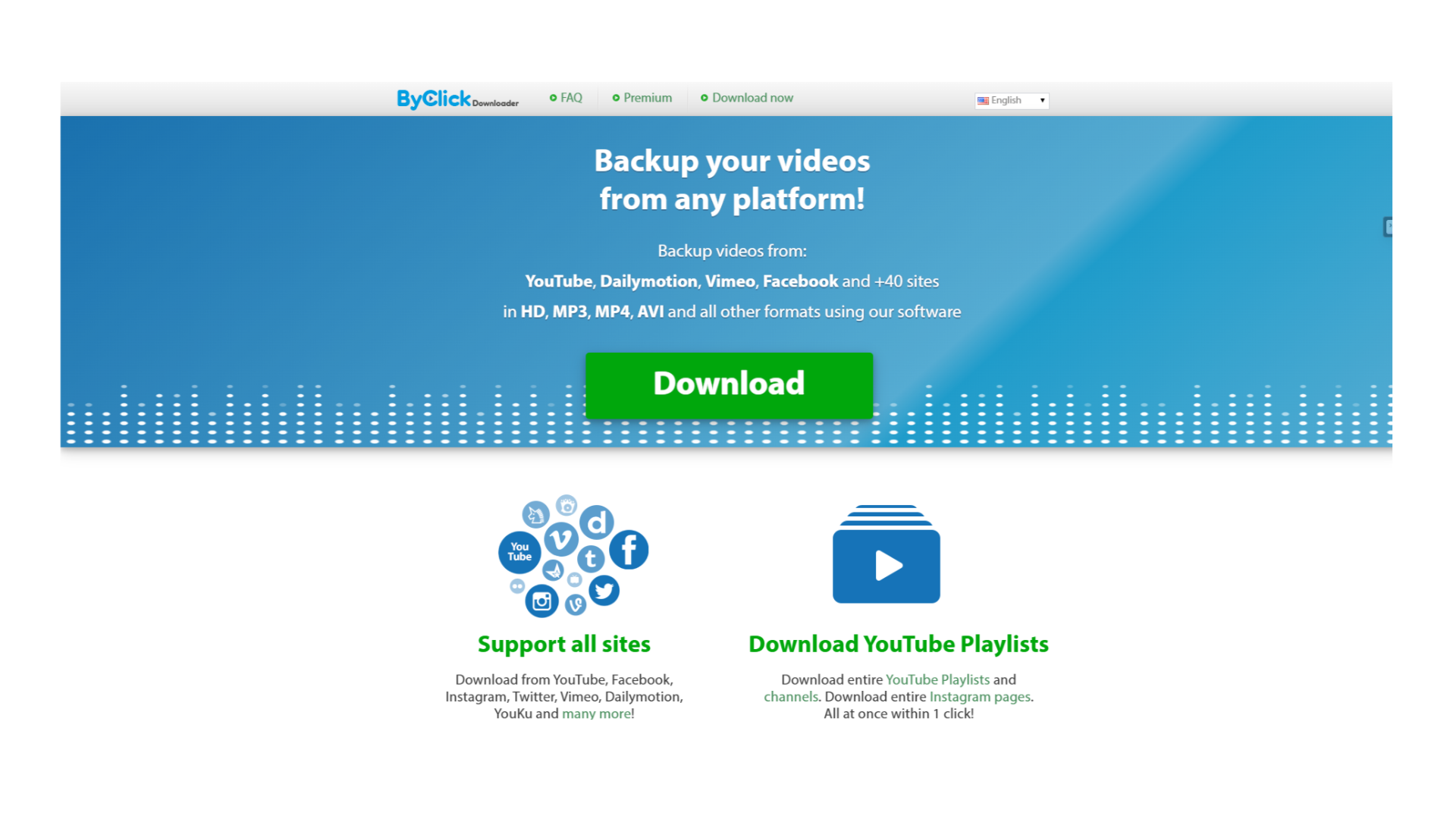Click the ByClick Downloader logo
This screenshot has height=819, width=1456.
point(457,99)
